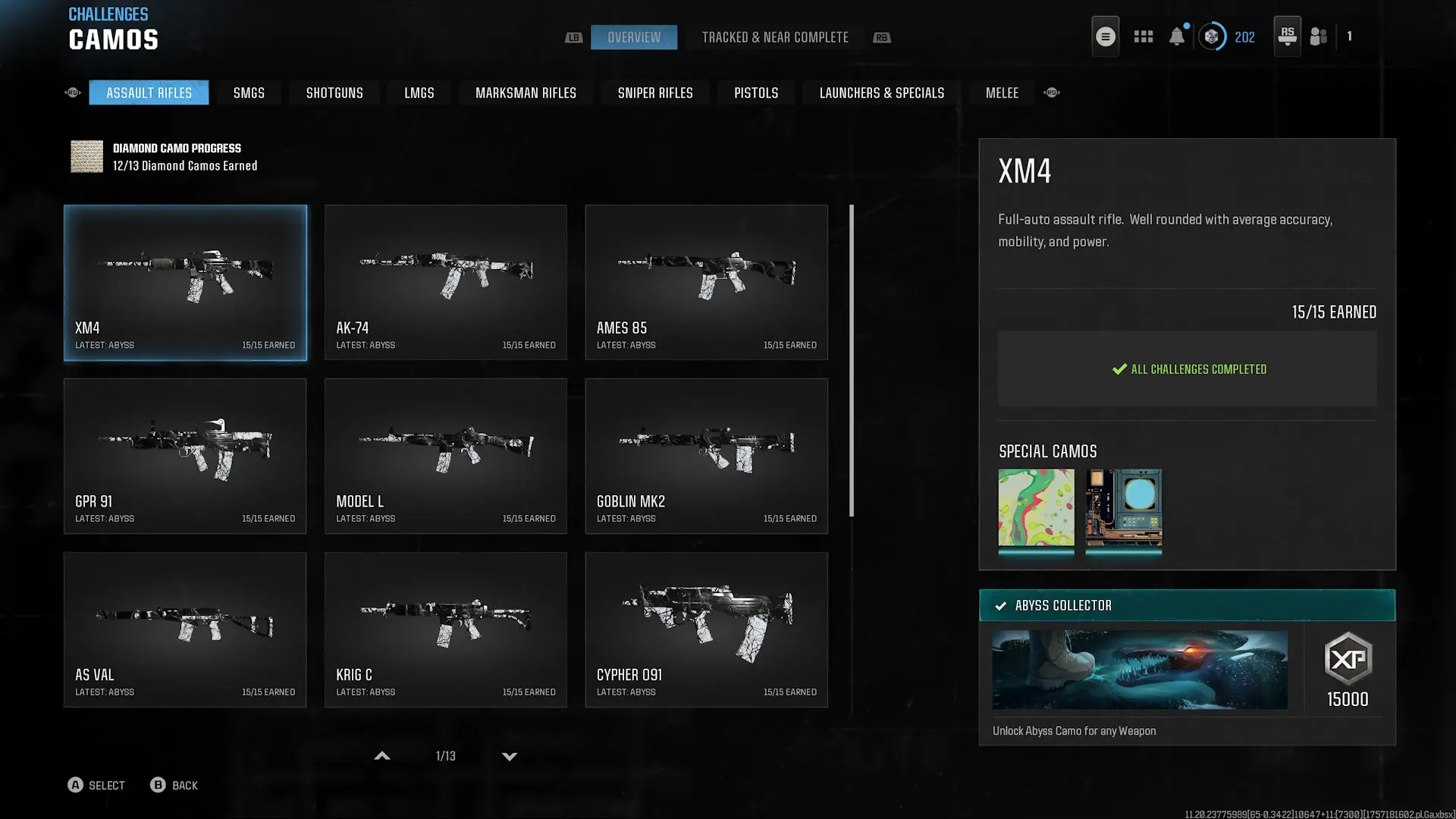Viewport: 1456px width, 819px height.
Task: Switch to the SMGs tab
Action: pyautogui.click(x=249, y=93)
